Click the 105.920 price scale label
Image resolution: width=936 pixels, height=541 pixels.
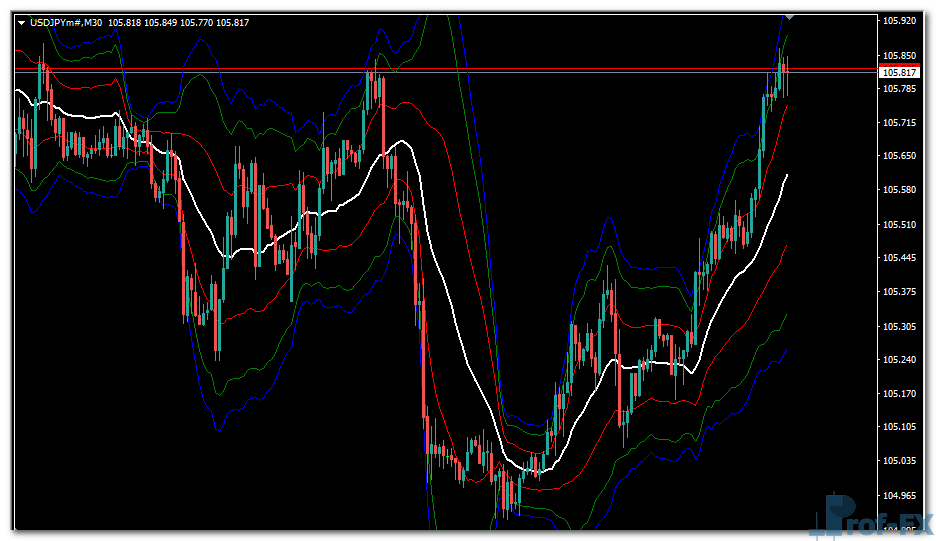coord(900,21)
